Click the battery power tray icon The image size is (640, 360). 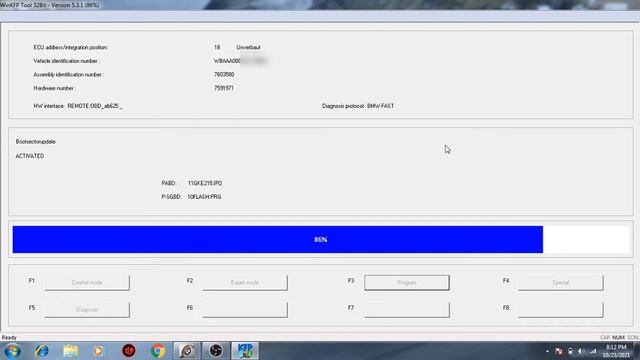(x=570, y=351)
